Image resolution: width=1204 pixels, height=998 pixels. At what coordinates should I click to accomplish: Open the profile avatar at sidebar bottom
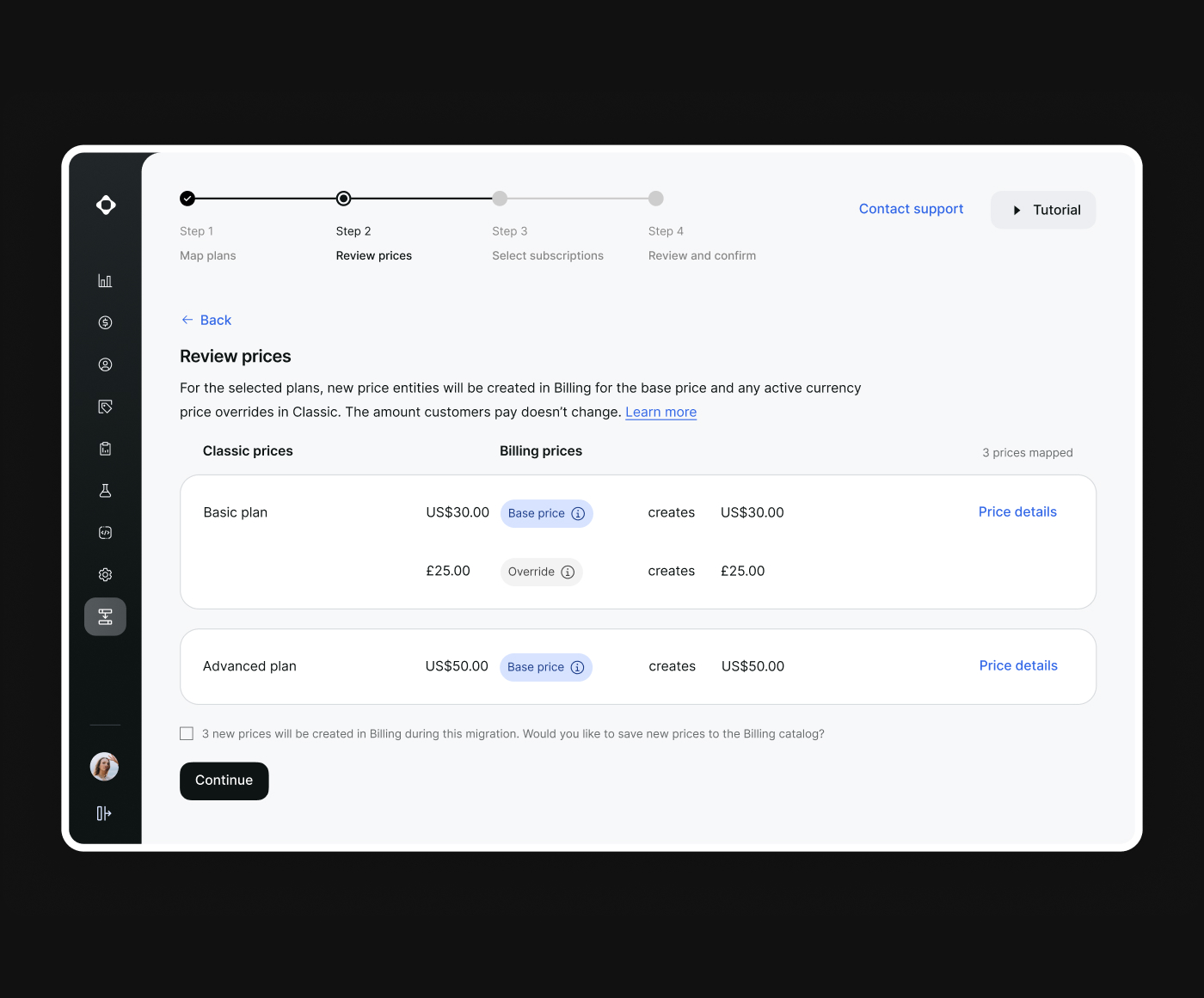click(x=104, y=766)
